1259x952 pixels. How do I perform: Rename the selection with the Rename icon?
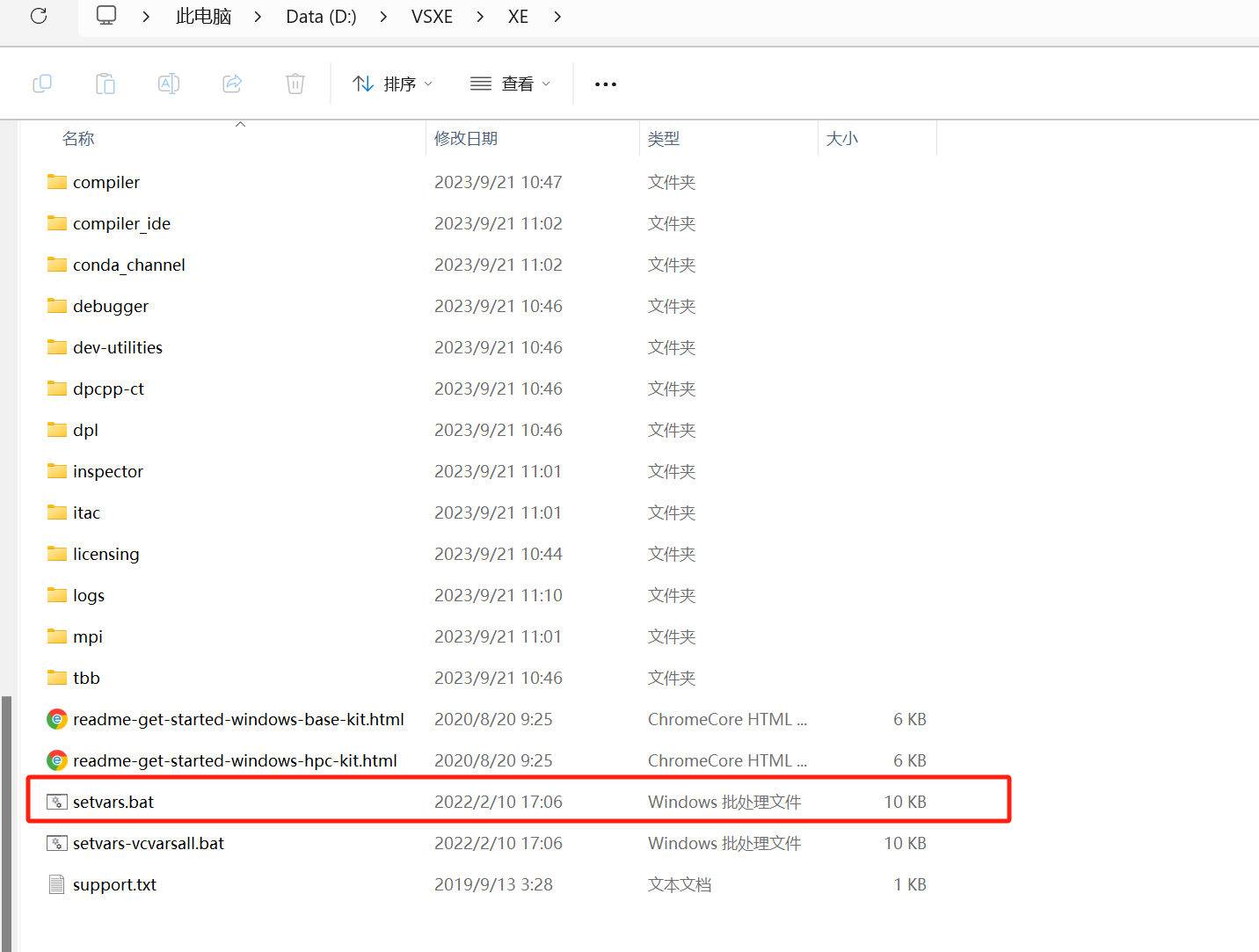click(x=168, y=83)
